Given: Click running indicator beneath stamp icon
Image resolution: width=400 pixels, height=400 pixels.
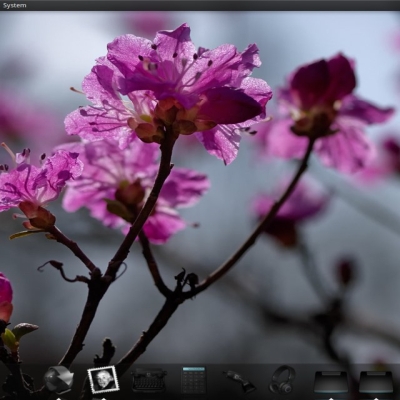Looking at the screenshot, I should (103, 398).
